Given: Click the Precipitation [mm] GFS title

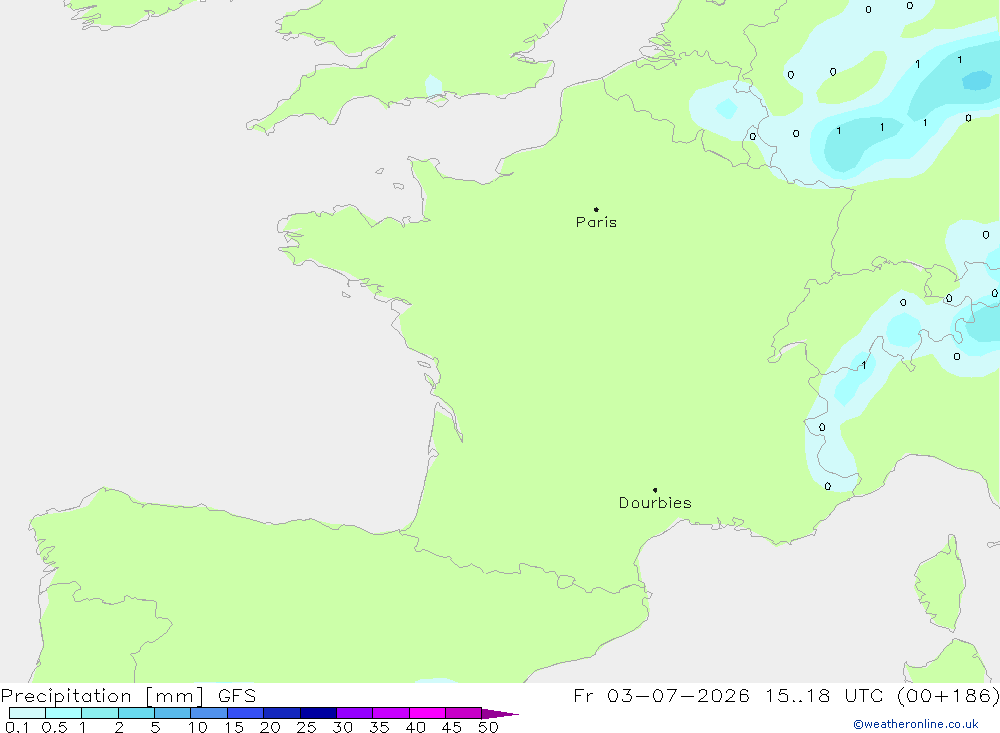Looking at the screenshot, I should 128,695.
